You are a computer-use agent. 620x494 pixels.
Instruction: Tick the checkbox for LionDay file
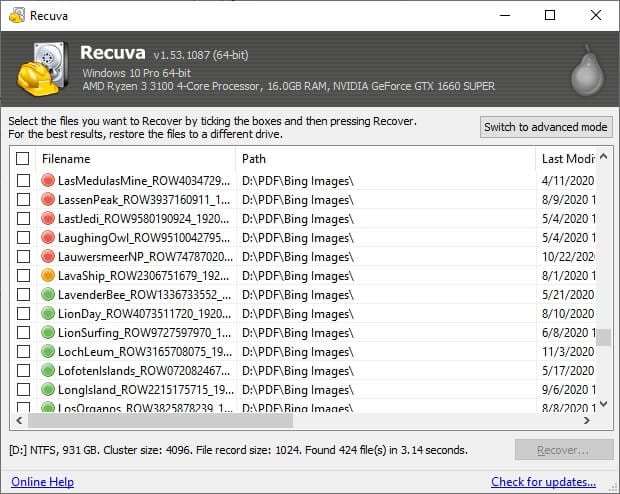(x=23, y=313)
